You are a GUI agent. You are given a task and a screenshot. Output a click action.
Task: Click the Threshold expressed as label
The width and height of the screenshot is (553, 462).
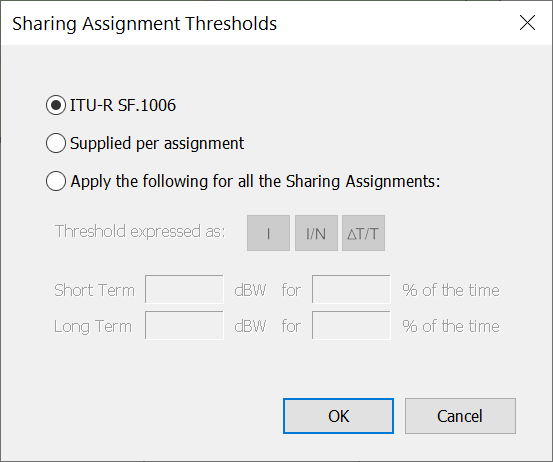[x=140, y=232]
